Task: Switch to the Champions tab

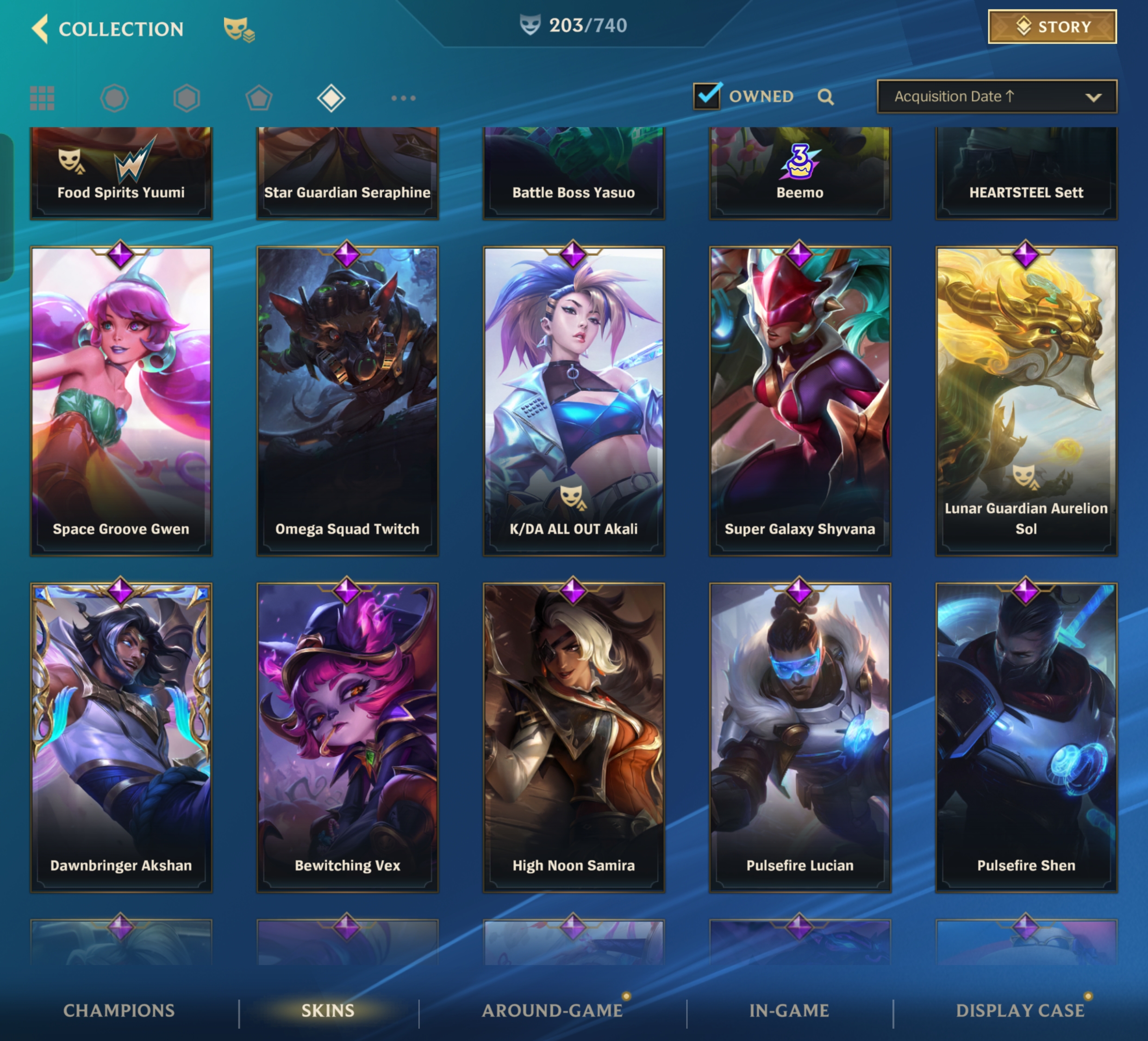Action: 119,1010
